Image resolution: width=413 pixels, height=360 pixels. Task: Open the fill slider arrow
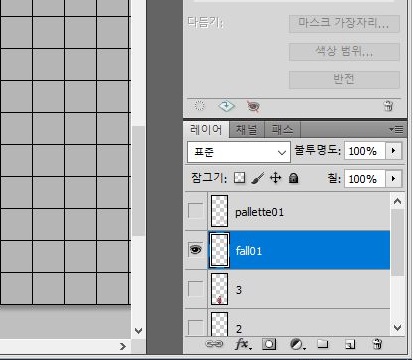click(x=394, y=179)
